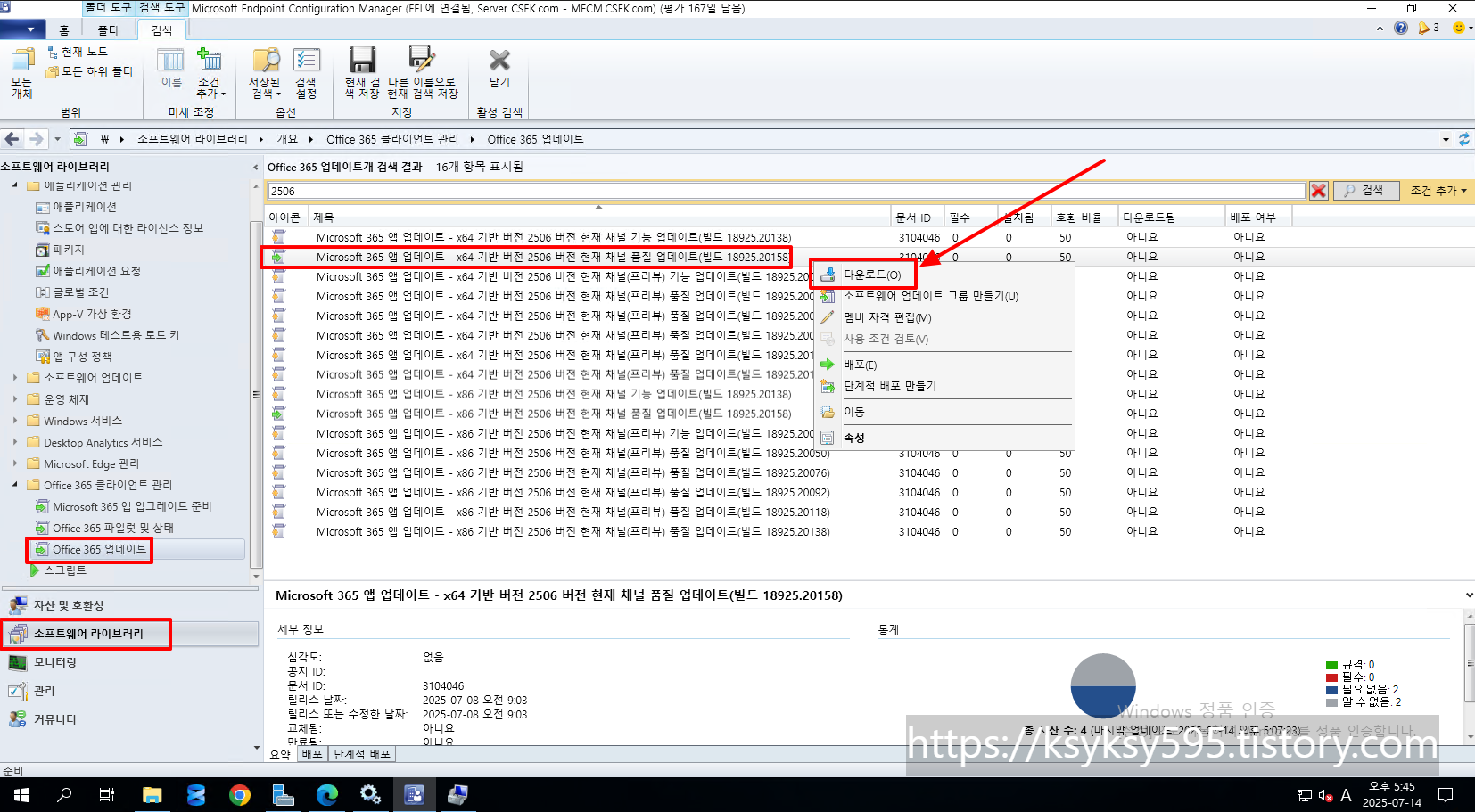This screenshot has height=812, width=1475.
Task: Select 멤버 자격 편집(M) menu entry
Action: tap(887, 317)
